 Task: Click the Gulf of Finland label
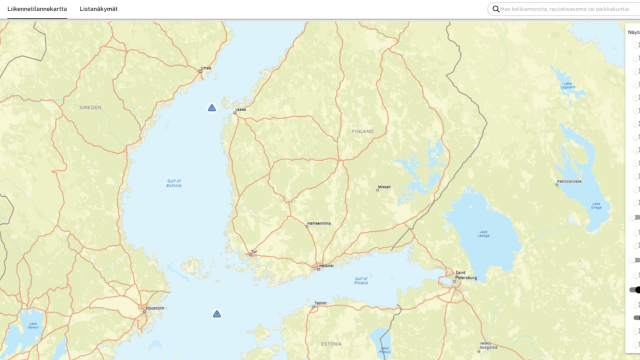pos(361,280)
